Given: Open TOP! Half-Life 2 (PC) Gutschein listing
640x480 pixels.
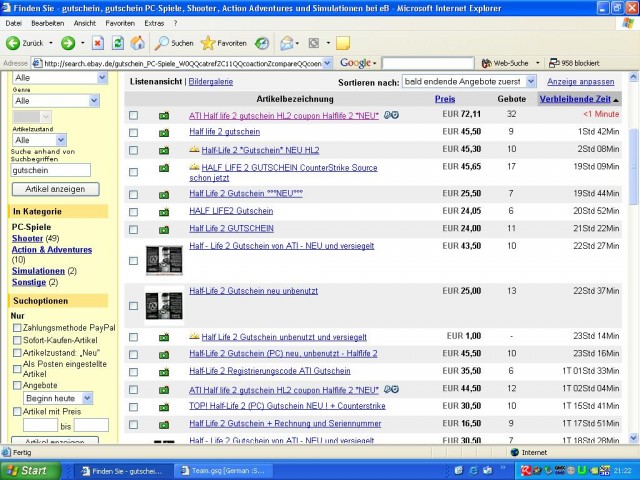Looking at the screenshot, I should click(287, 406).
